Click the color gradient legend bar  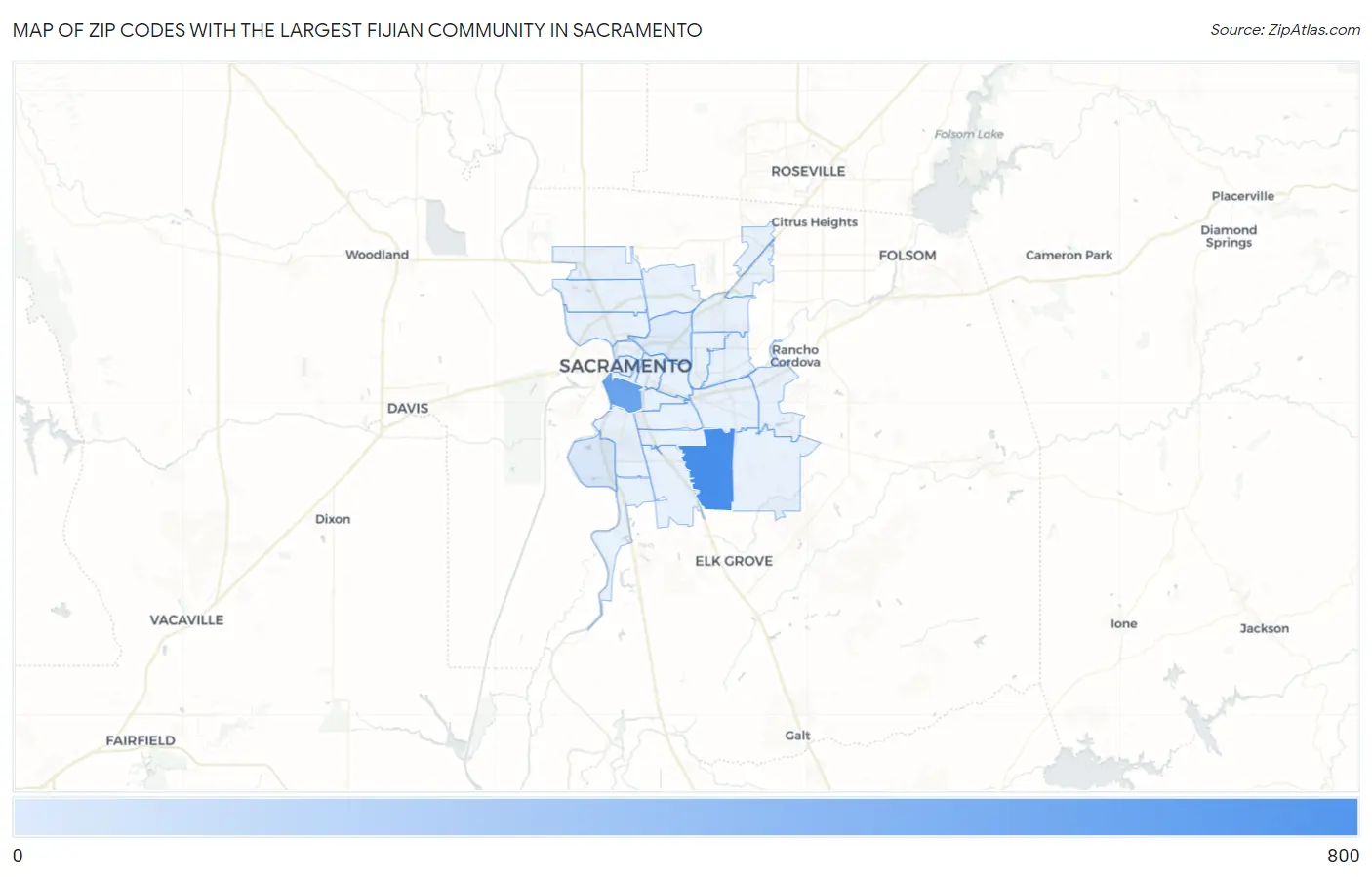coord(685,817)
